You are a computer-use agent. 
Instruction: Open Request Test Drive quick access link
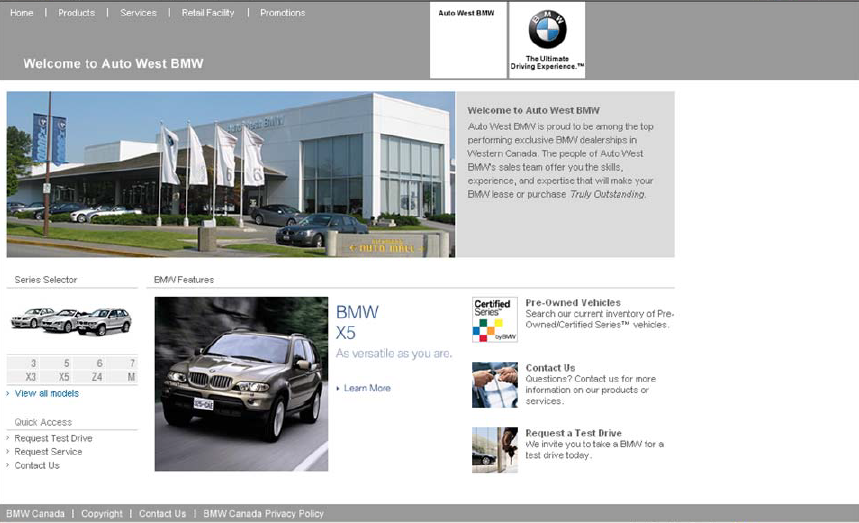pos(53,438)
